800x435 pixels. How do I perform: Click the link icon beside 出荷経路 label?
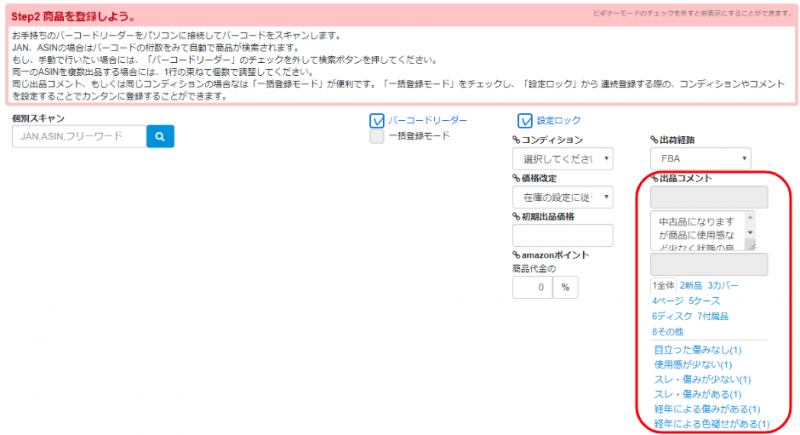tap(654, 140)
